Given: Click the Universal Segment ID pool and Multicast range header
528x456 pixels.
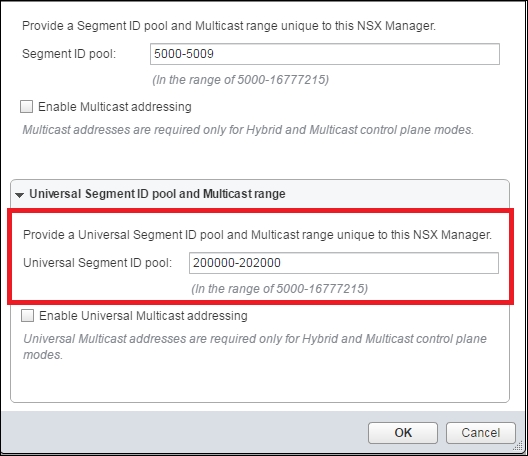Looking at the screenshot, I should coord(157,194).
